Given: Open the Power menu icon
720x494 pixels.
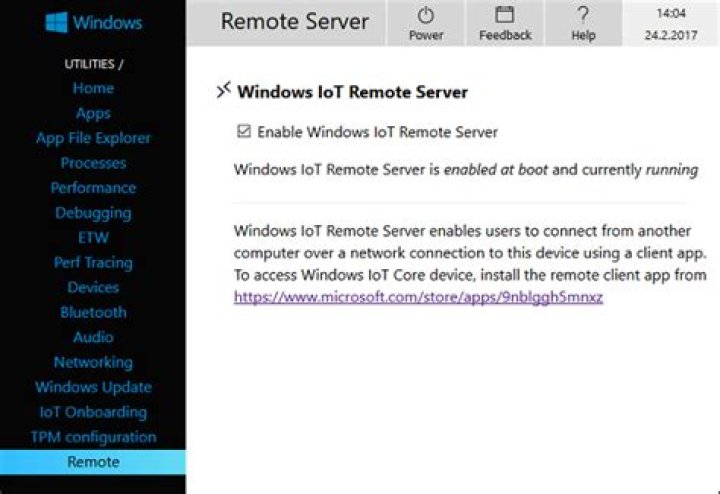Looking at the screenshot, I should [x=426, y=15].
